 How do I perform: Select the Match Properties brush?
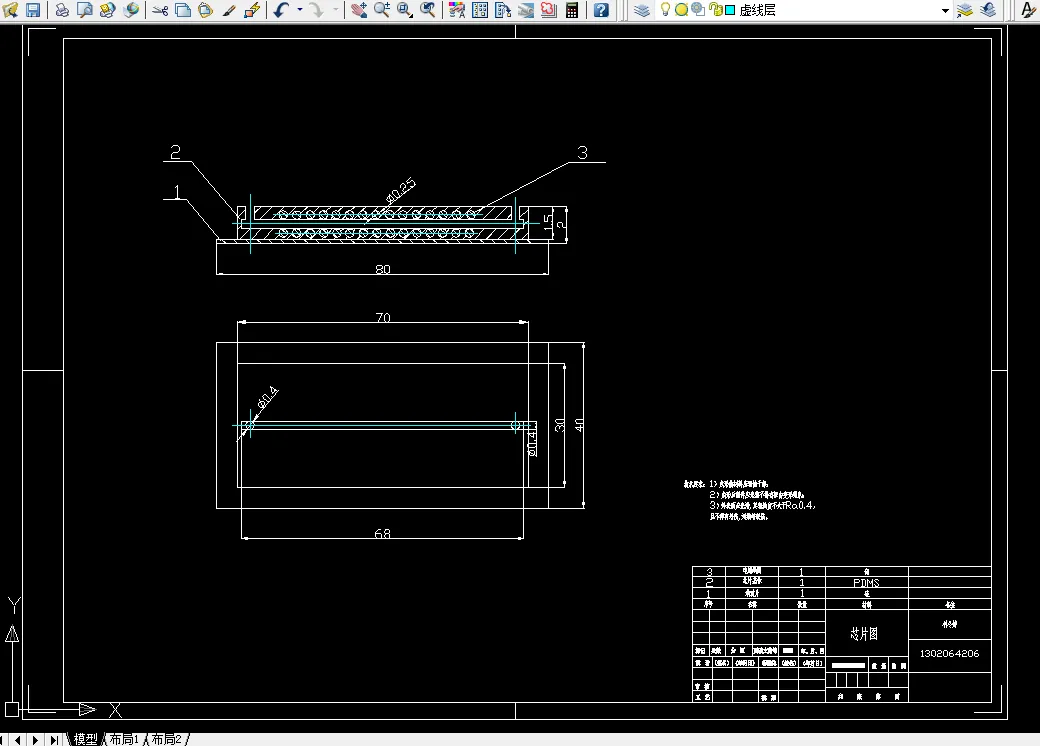click(229, 9)
